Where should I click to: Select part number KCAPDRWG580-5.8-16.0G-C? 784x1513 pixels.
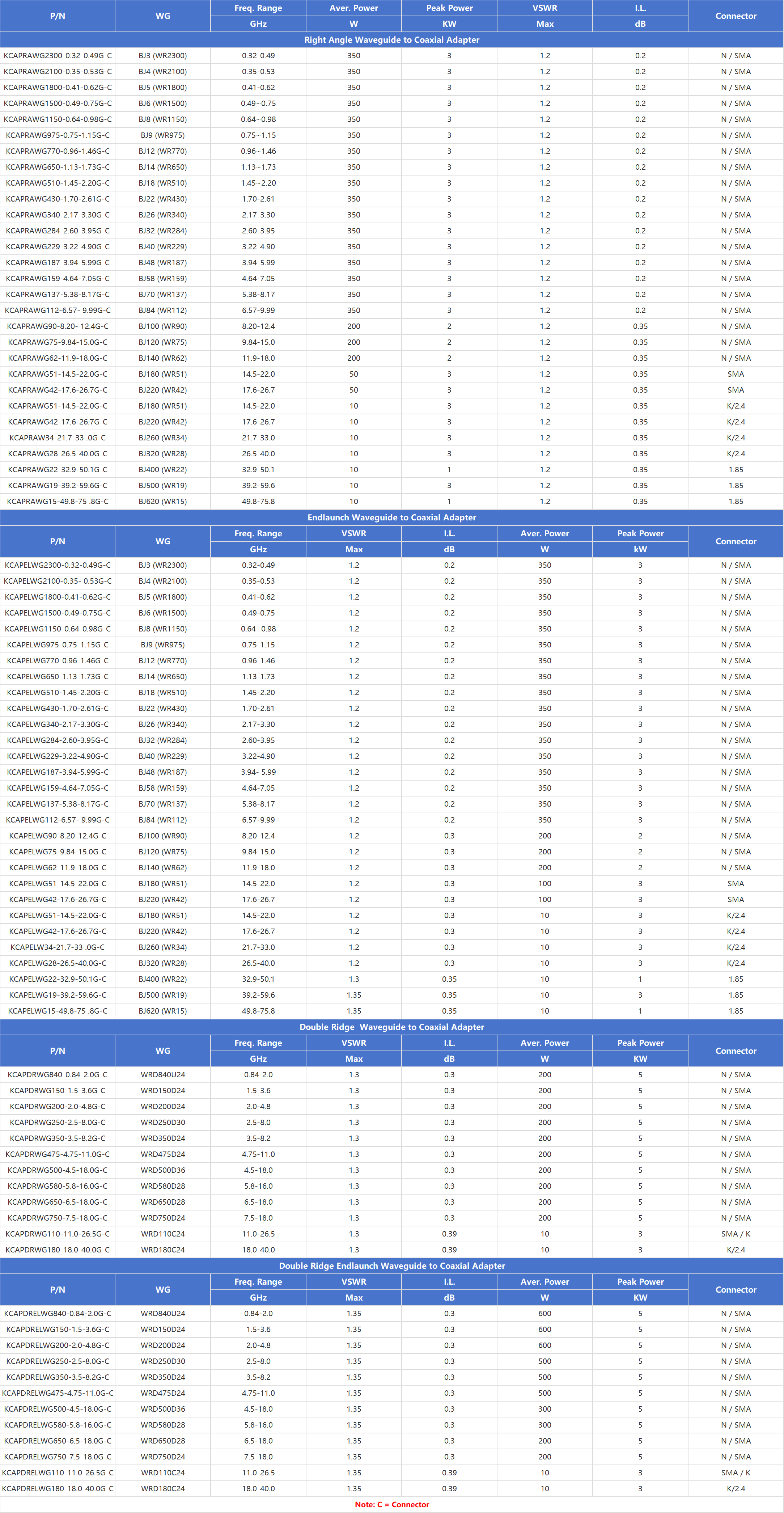pyautogui.click(x=58, y=1186)
